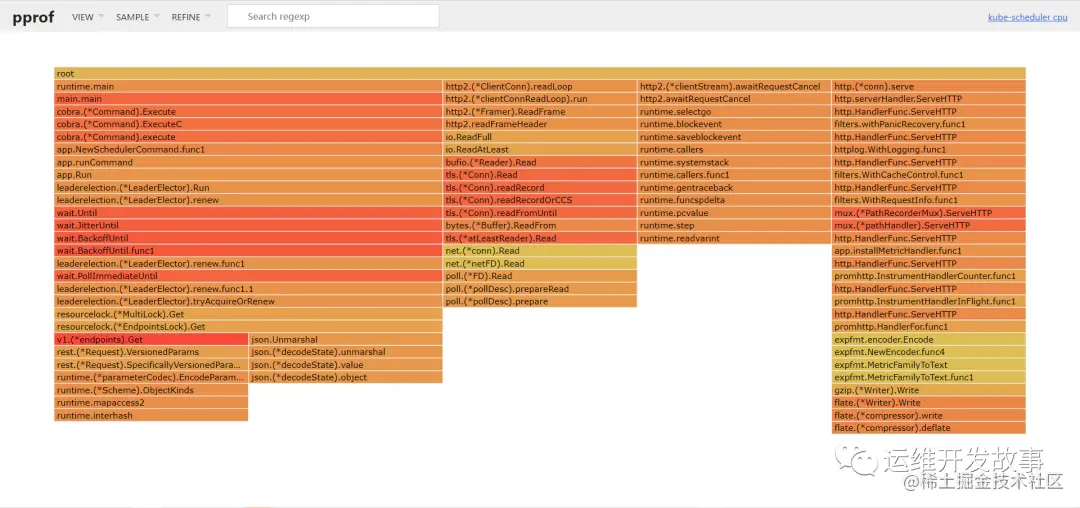Click app.installMetricHandler.func1 frame

(x=928, y=251)
